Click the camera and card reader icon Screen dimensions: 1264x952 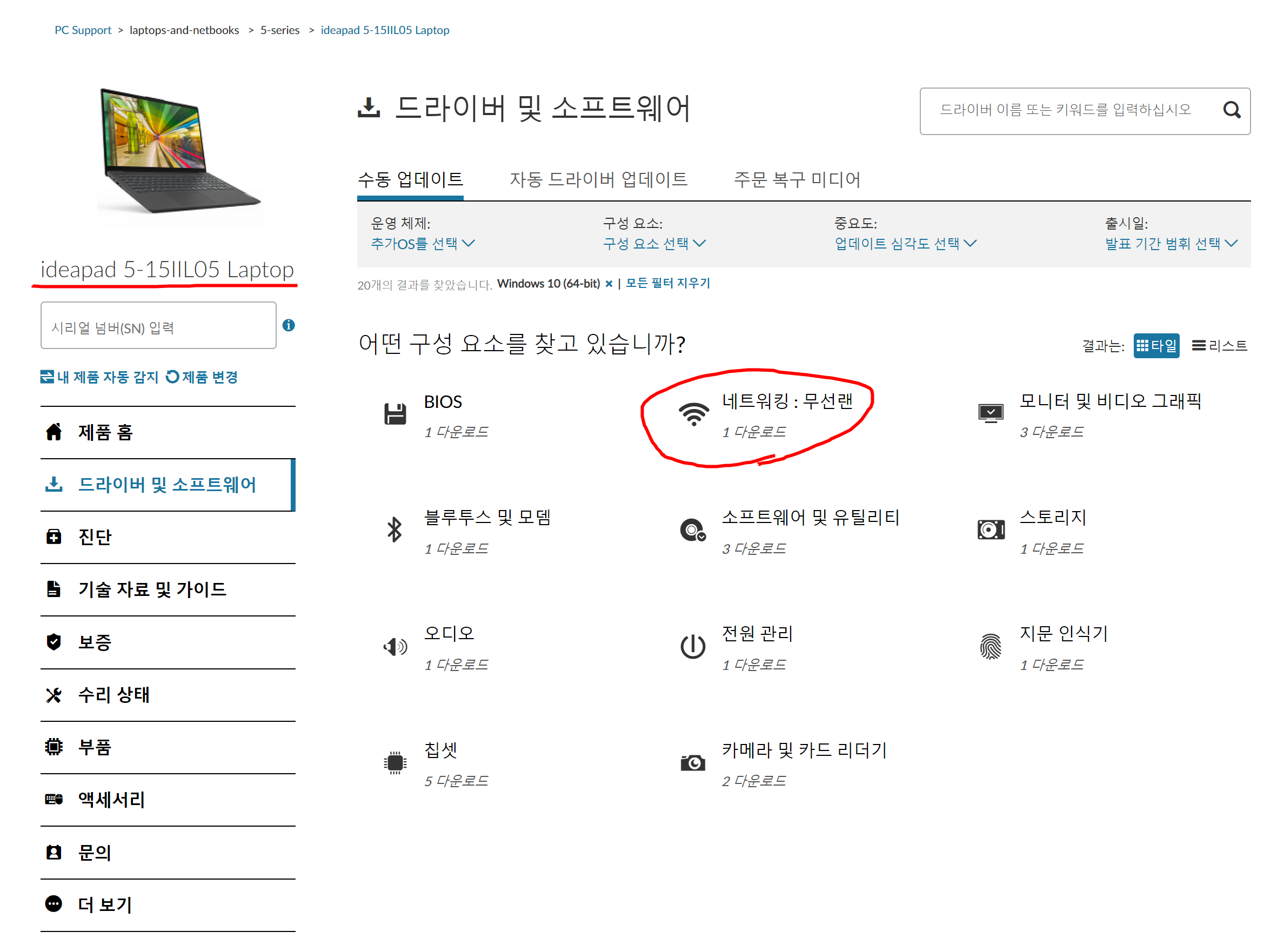click(x=693, y=762)
